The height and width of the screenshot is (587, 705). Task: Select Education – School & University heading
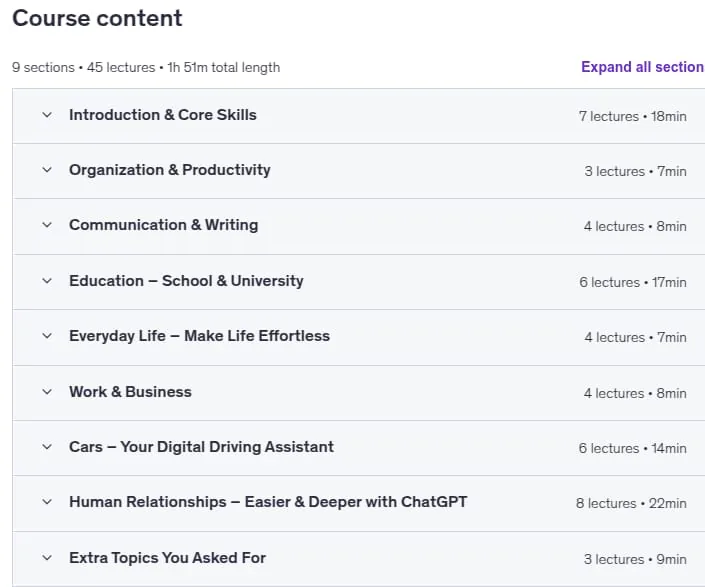pos(186,281)
